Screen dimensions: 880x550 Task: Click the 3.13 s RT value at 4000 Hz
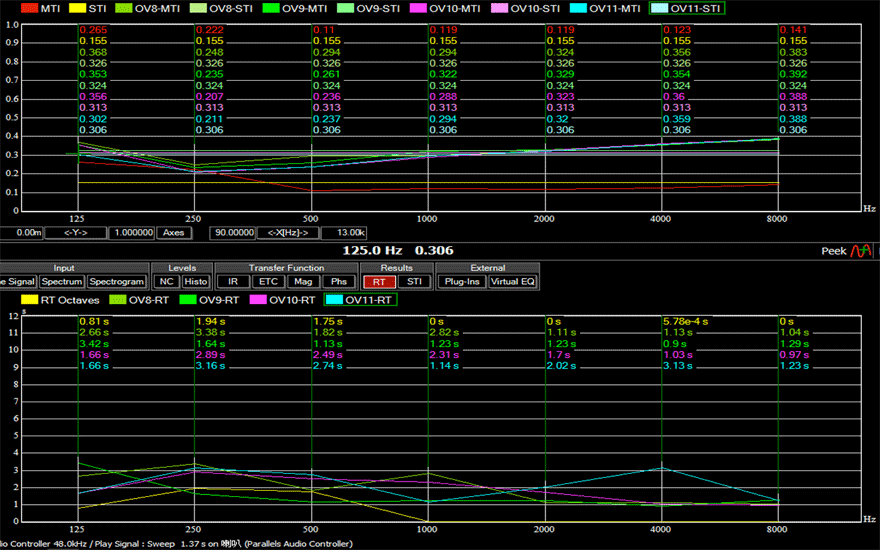point(677,365)
